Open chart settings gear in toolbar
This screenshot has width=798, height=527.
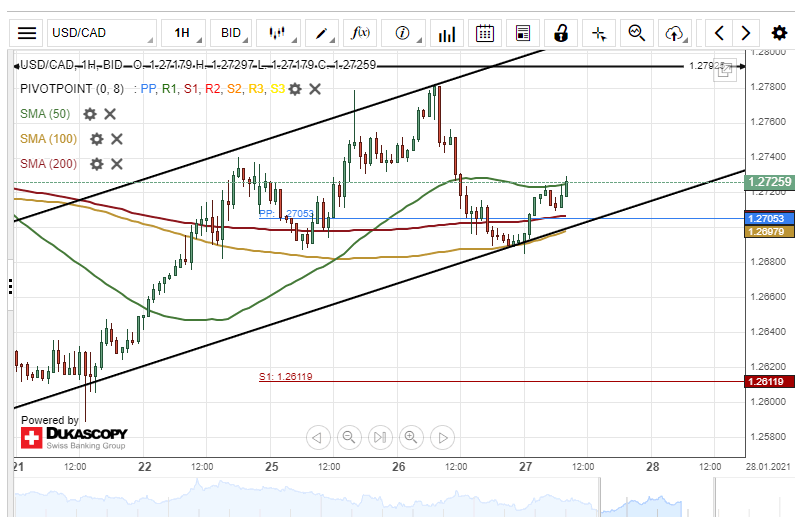(x=779, y=33)
